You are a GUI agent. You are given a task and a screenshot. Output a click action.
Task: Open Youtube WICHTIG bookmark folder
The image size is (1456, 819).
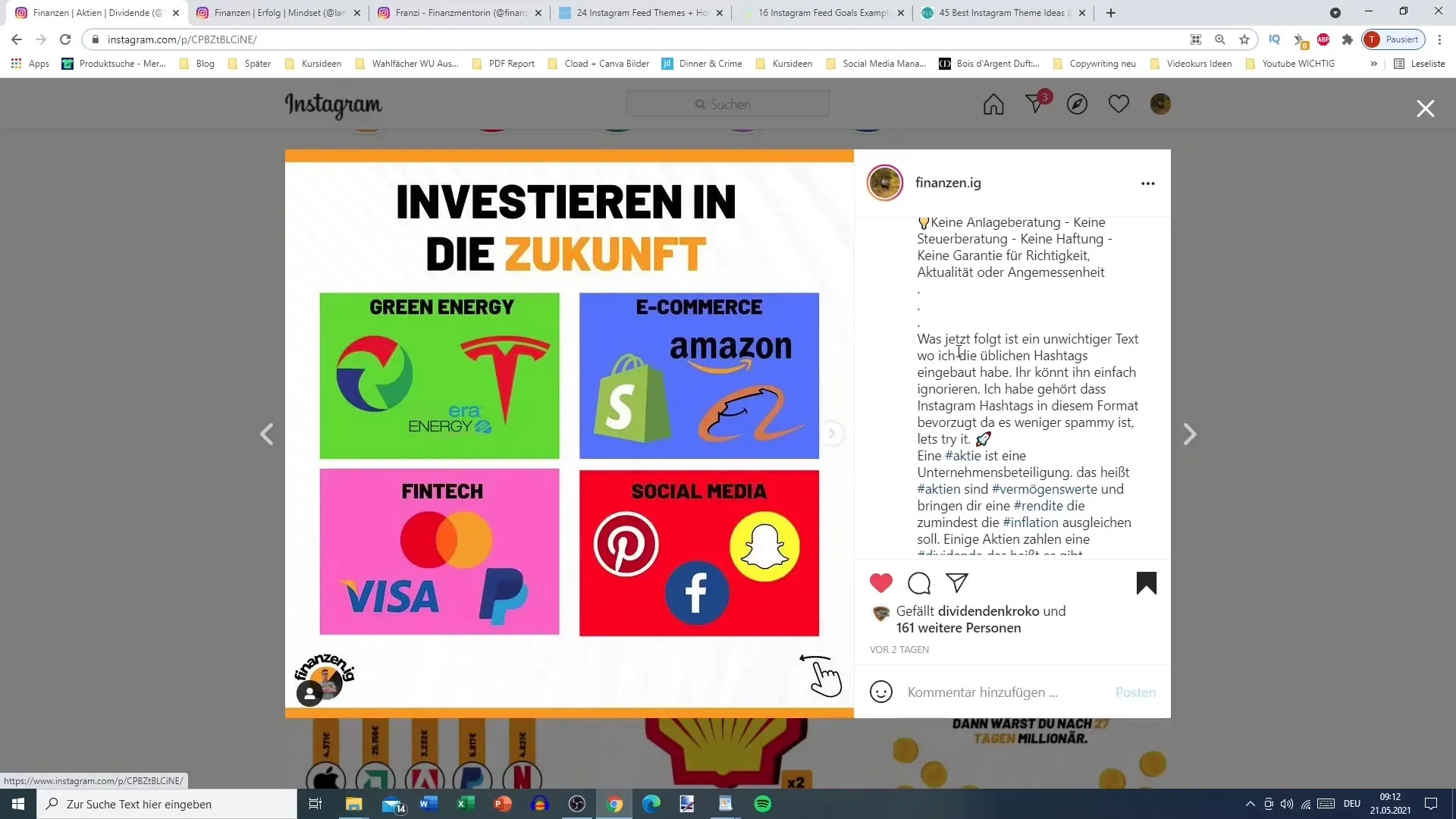tap(1290, 64)
